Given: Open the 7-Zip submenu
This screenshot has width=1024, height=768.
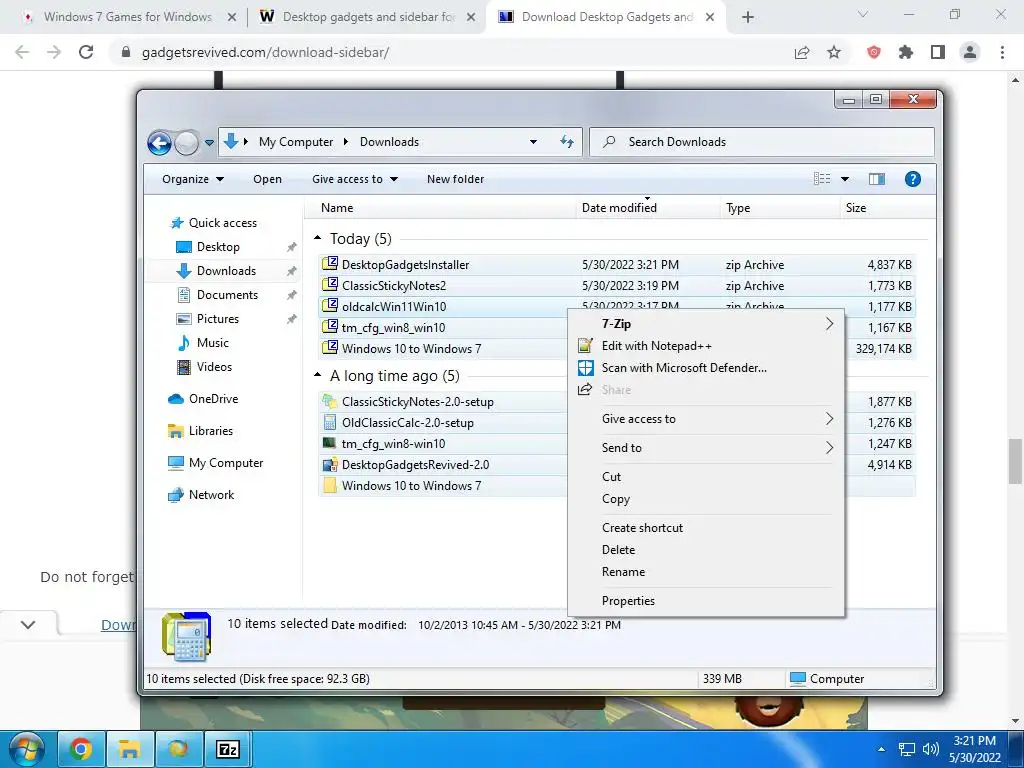Looking at the screenshot, I should point(706,324).
